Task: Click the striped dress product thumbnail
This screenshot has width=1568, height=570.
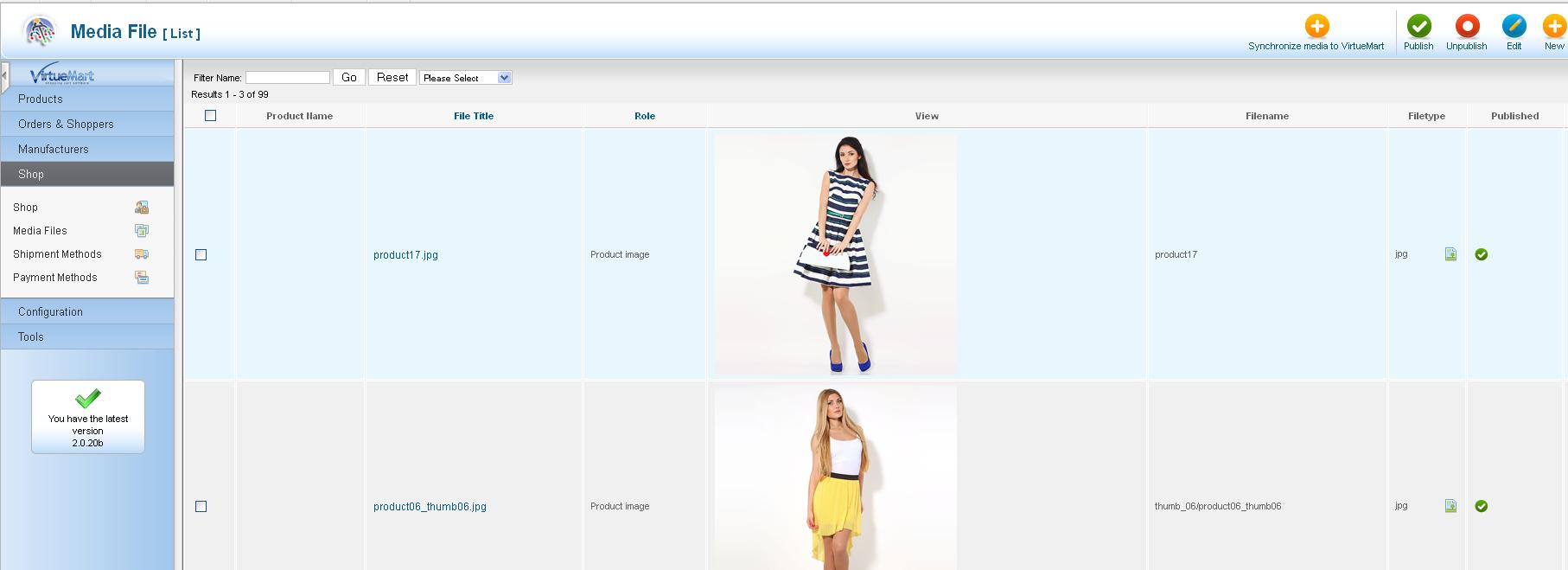Action: [x=835, y=254]
